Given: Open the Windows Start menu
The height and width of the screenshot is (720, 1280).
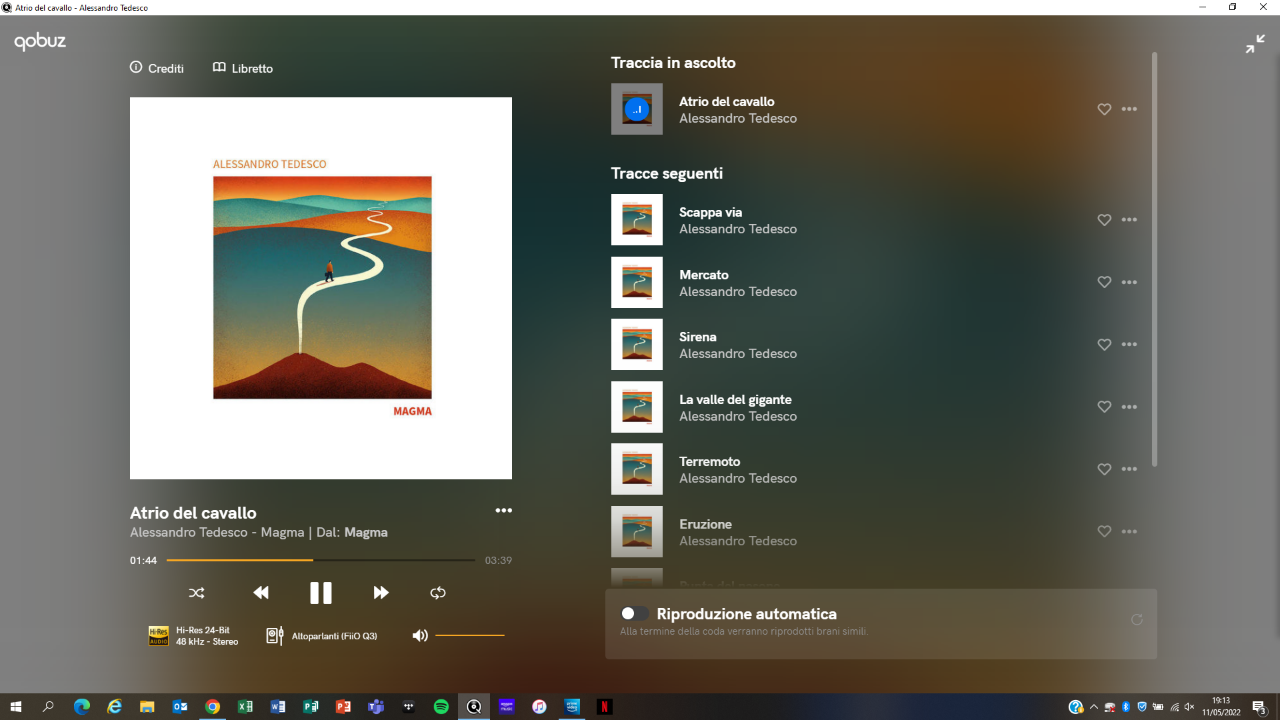Looking at the screenshot, I should point(16,707).
